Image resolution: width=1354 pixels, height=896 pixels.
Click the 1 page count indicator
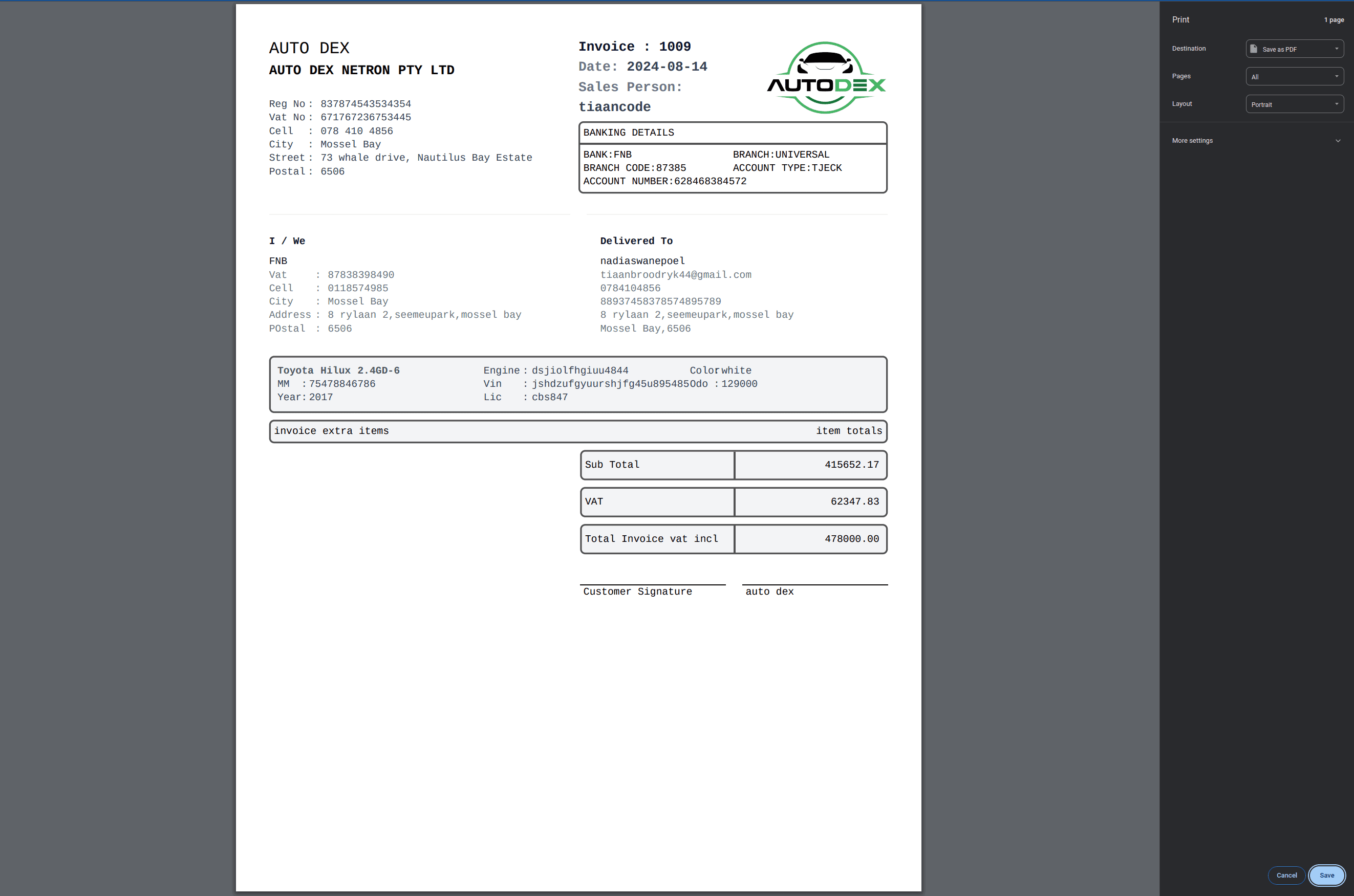1334,19
